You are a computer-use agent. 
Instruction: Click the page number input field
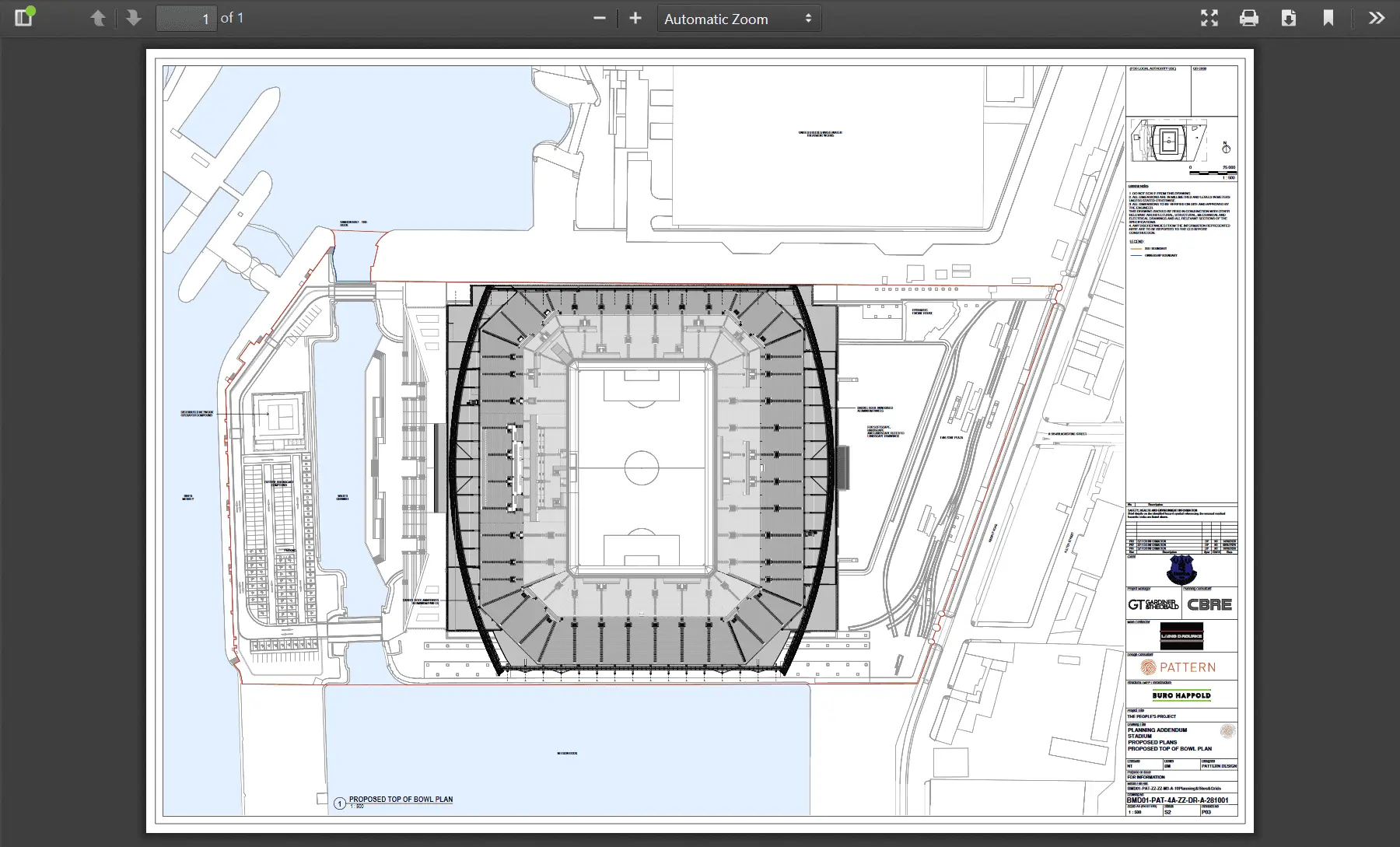click(x=187, y=19)
